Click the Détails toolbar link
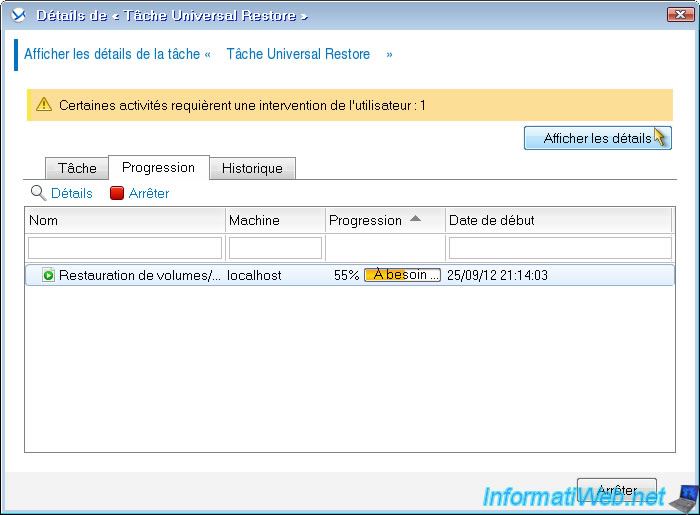 pos(72,193)
